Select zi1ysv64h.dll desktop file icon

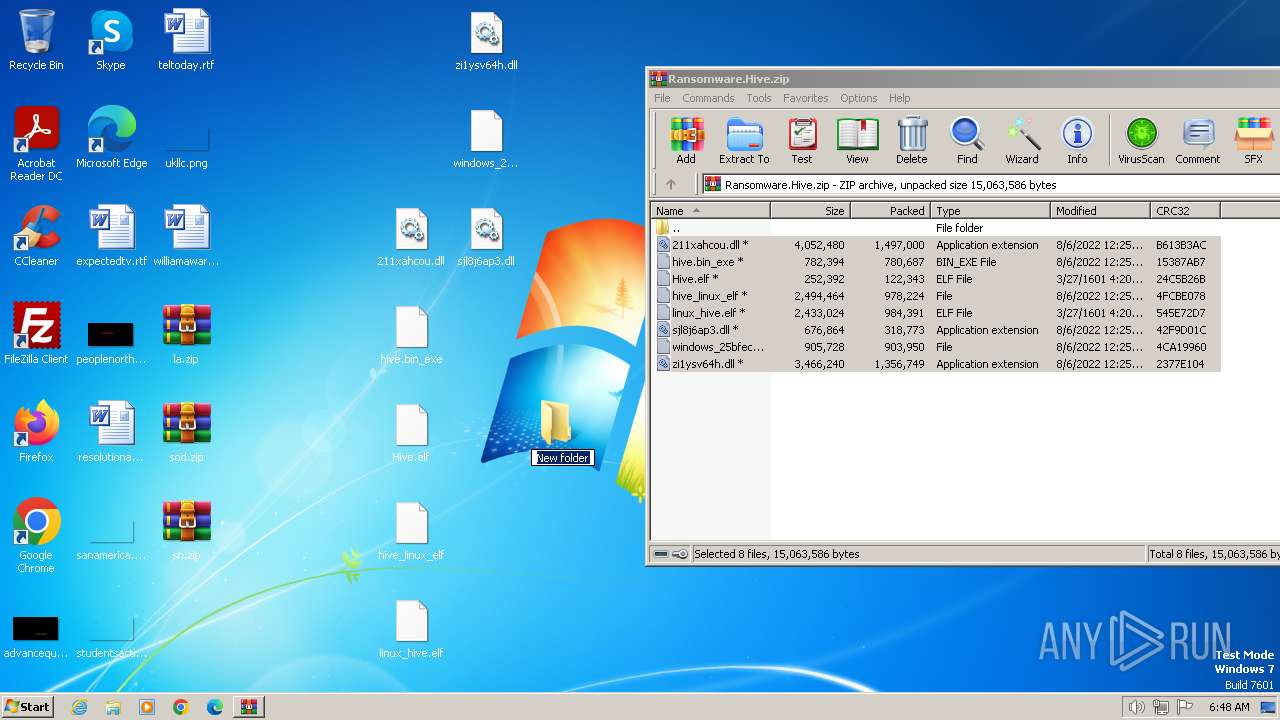(486, 40)
